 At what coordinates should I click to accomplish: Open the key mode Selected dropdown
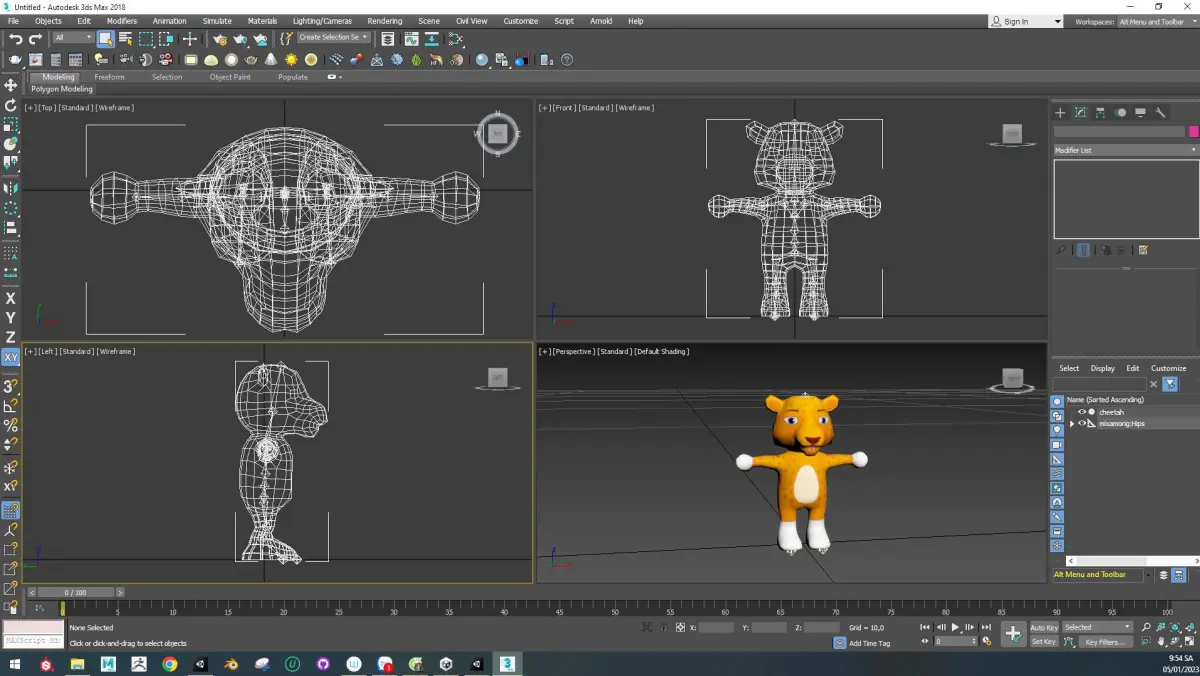[x=1097, y=627]
